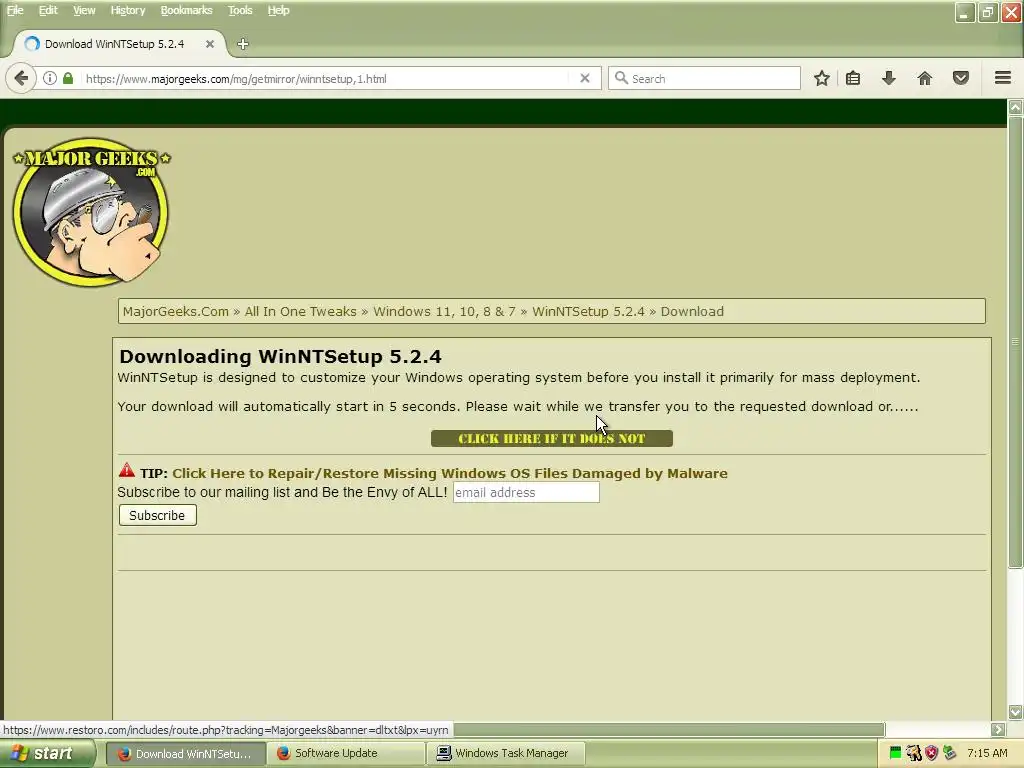Click the green CPU usage tray icon

point(895,753)
